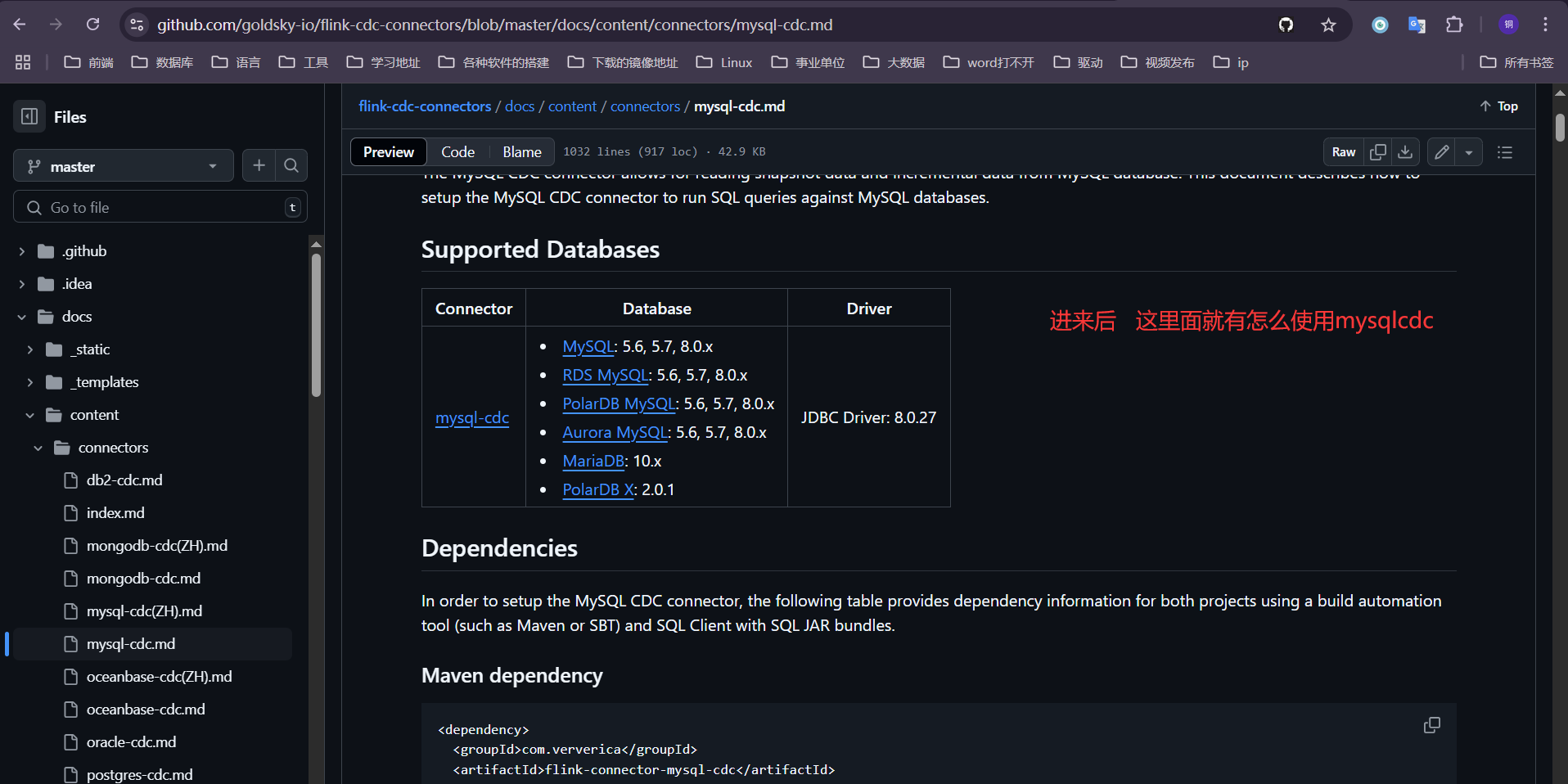
Task: Create new file with plus icon
Action: point(259,165)
